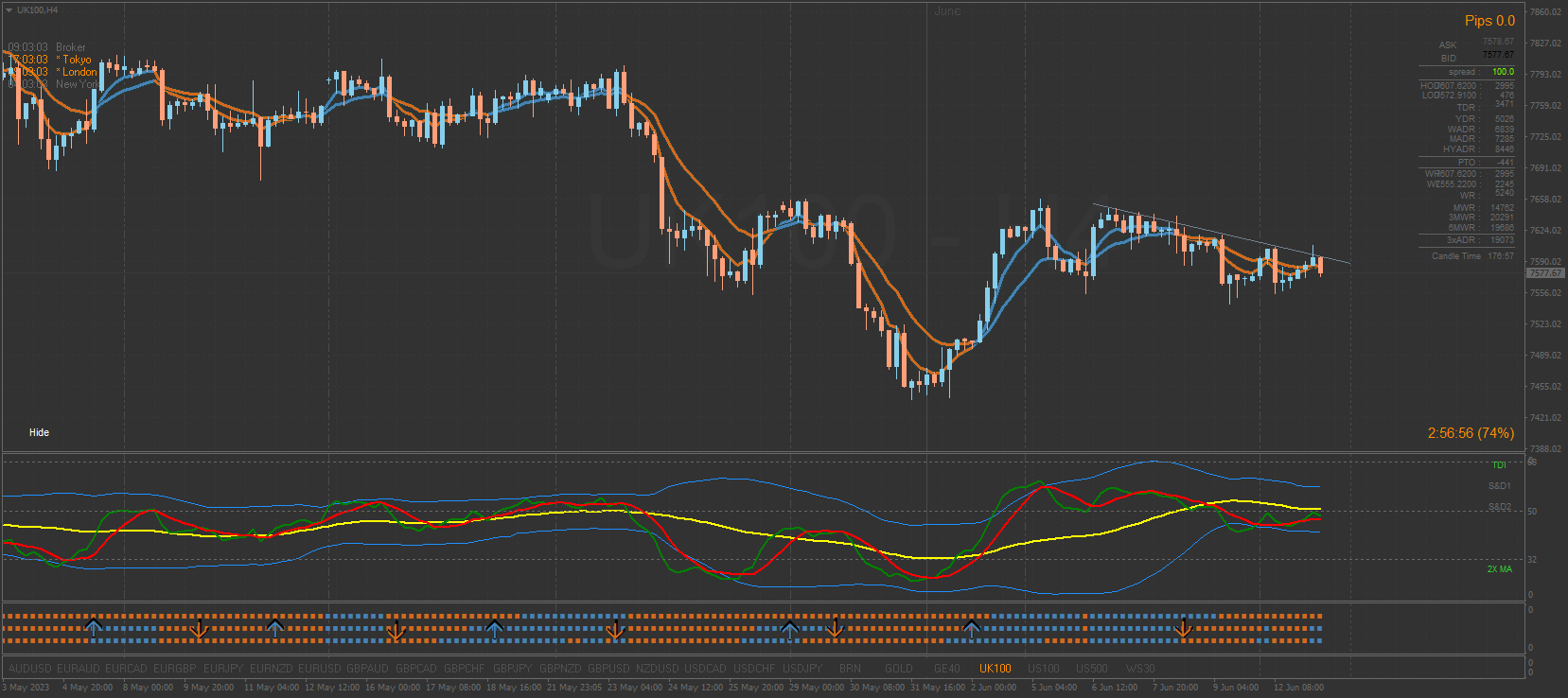The width and height of the screenshot is (1568, 698).
Task: Click the down arrow signal near 16 May
Action: pos(396,629)
